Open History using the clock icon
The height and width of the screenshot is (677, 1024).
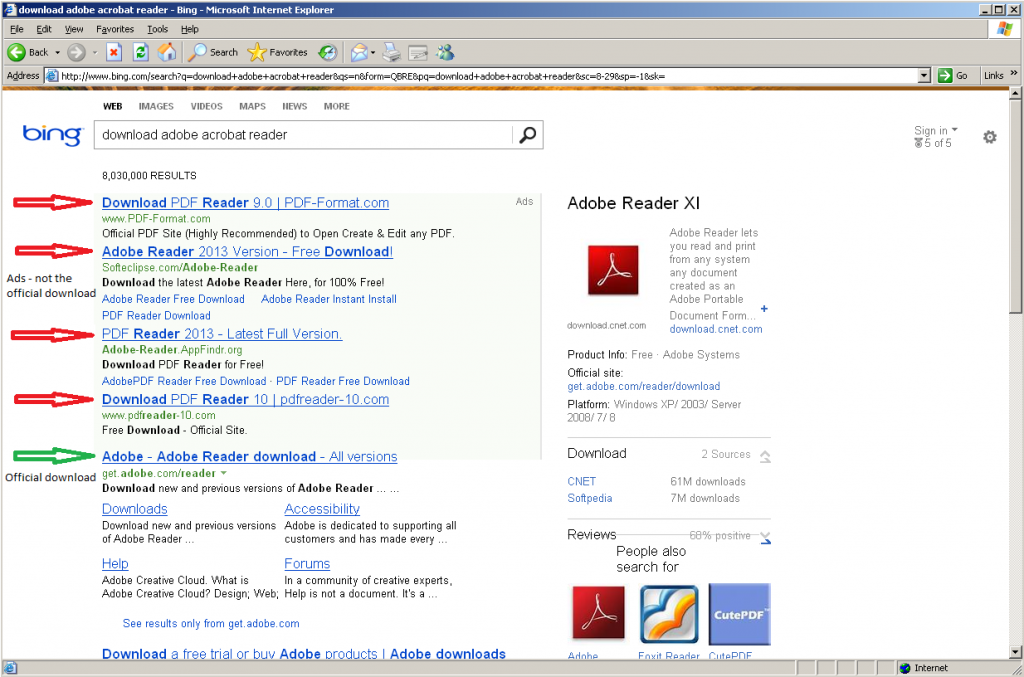pyautogui.click(x=327, y=52)
